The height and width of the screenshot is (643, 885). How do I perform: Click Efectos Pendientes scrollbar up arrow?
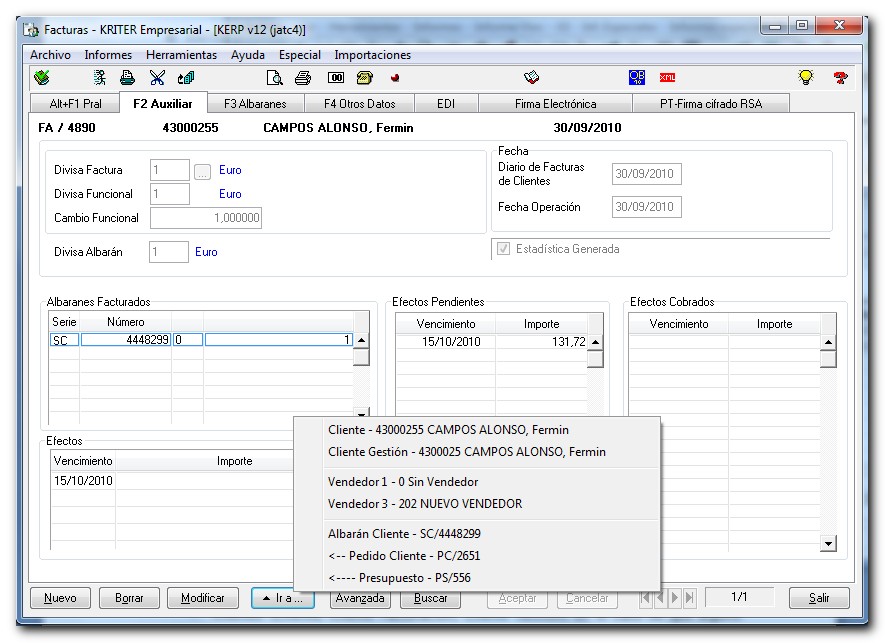point(595,342)
